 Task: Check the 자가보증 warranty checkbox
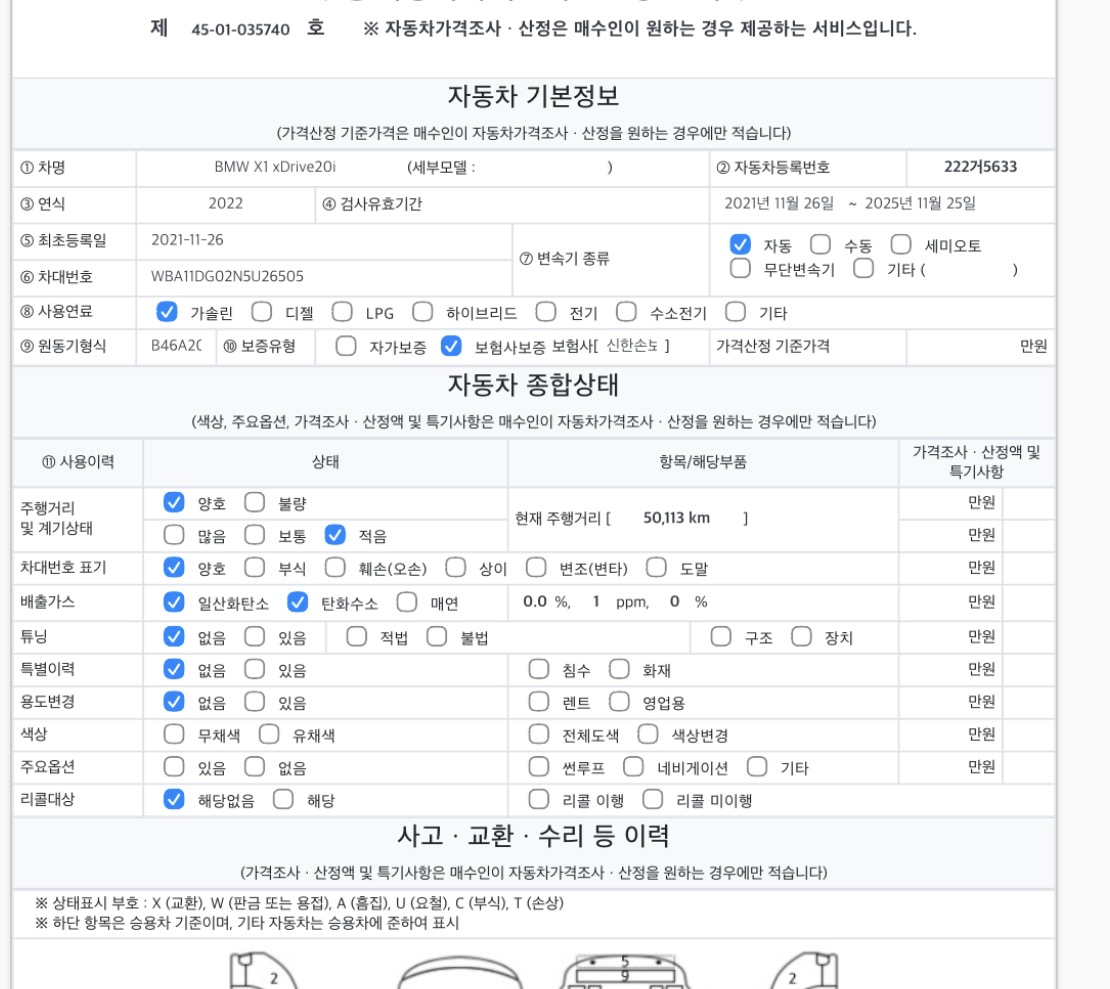pos(346,346)
